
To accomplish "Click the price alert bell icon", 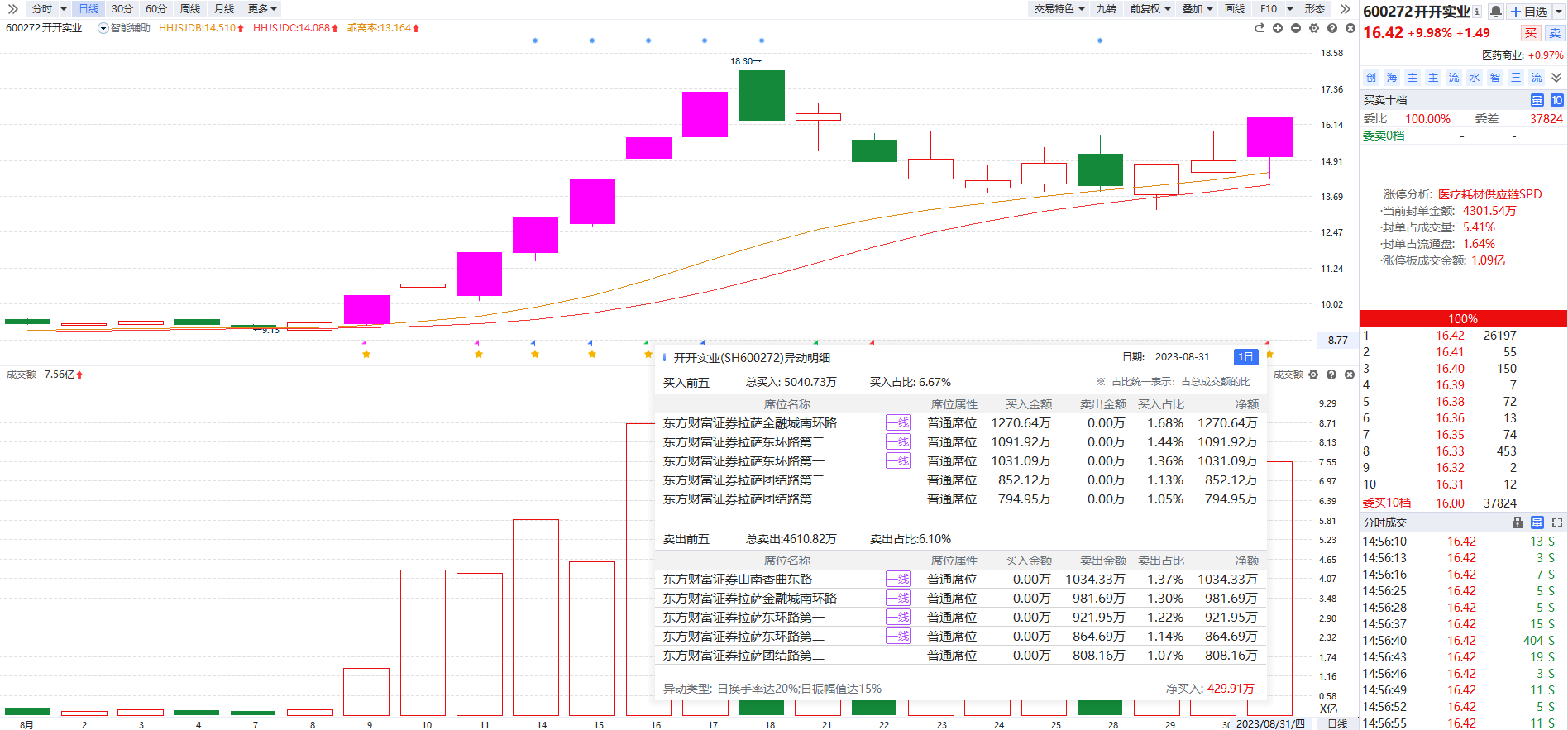I will coord(1496,12).
